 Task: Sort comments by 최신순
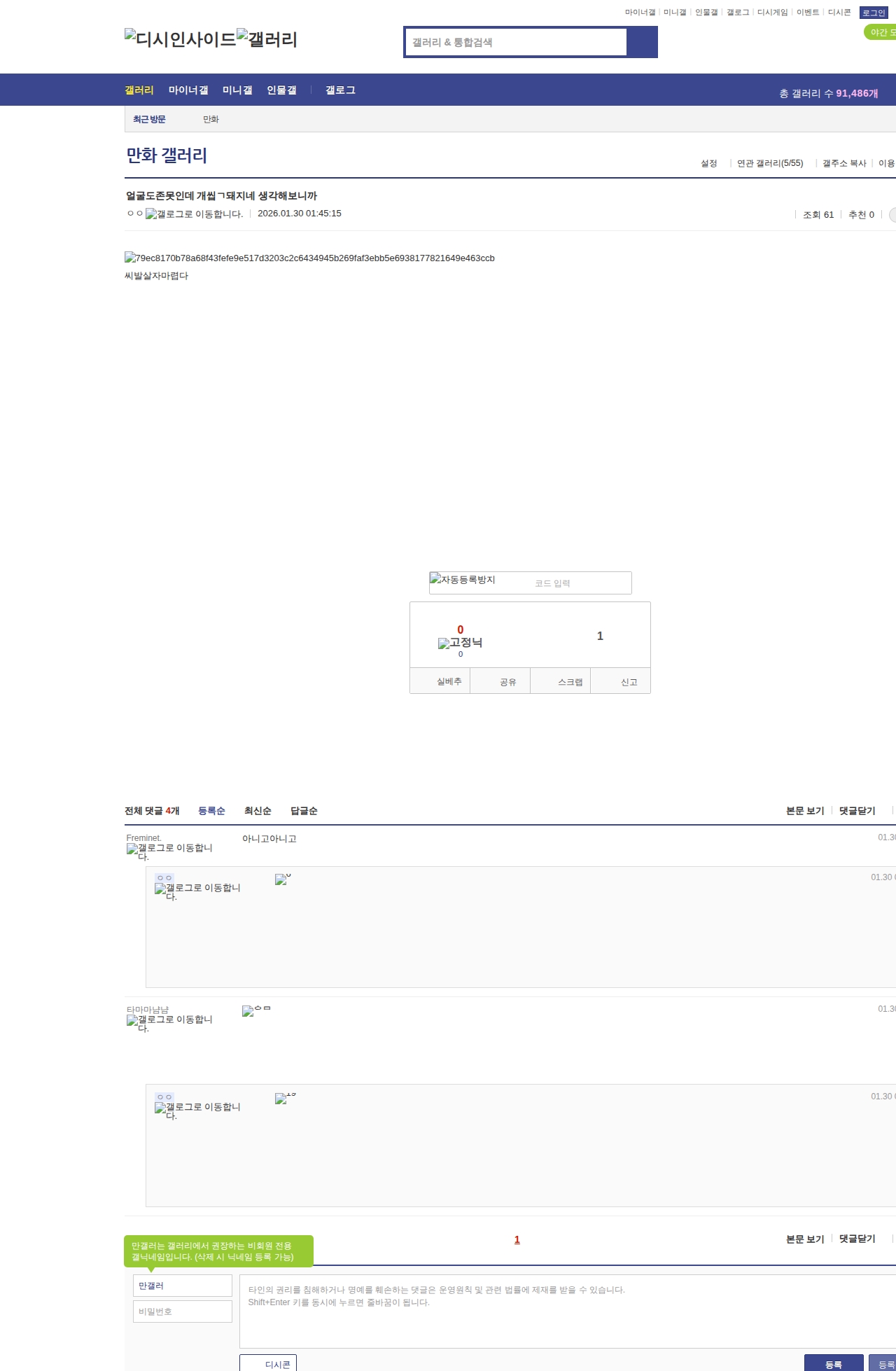click(x=258, y=811)
